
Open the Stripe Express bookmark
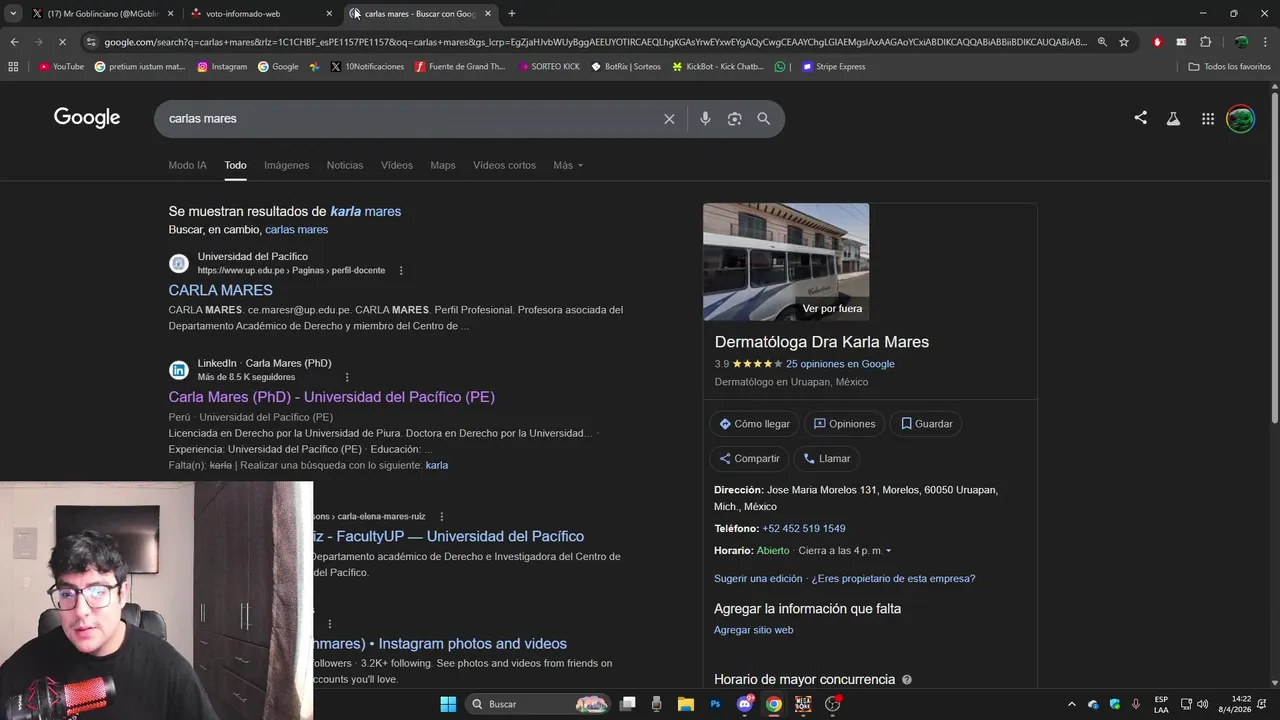pos(833,67)
